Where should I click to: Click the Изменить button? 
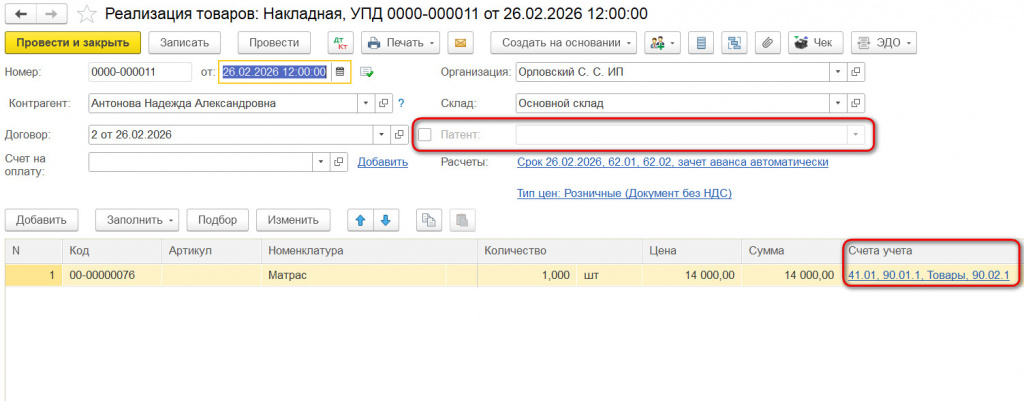293,220
